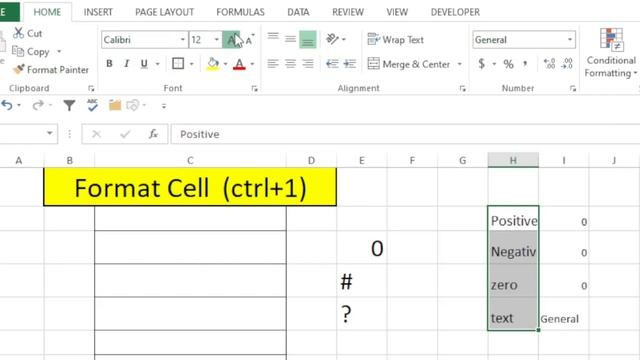Viewport: 640px width, 360px height.
Task: Apply percent style
Action: pos(508,64)
